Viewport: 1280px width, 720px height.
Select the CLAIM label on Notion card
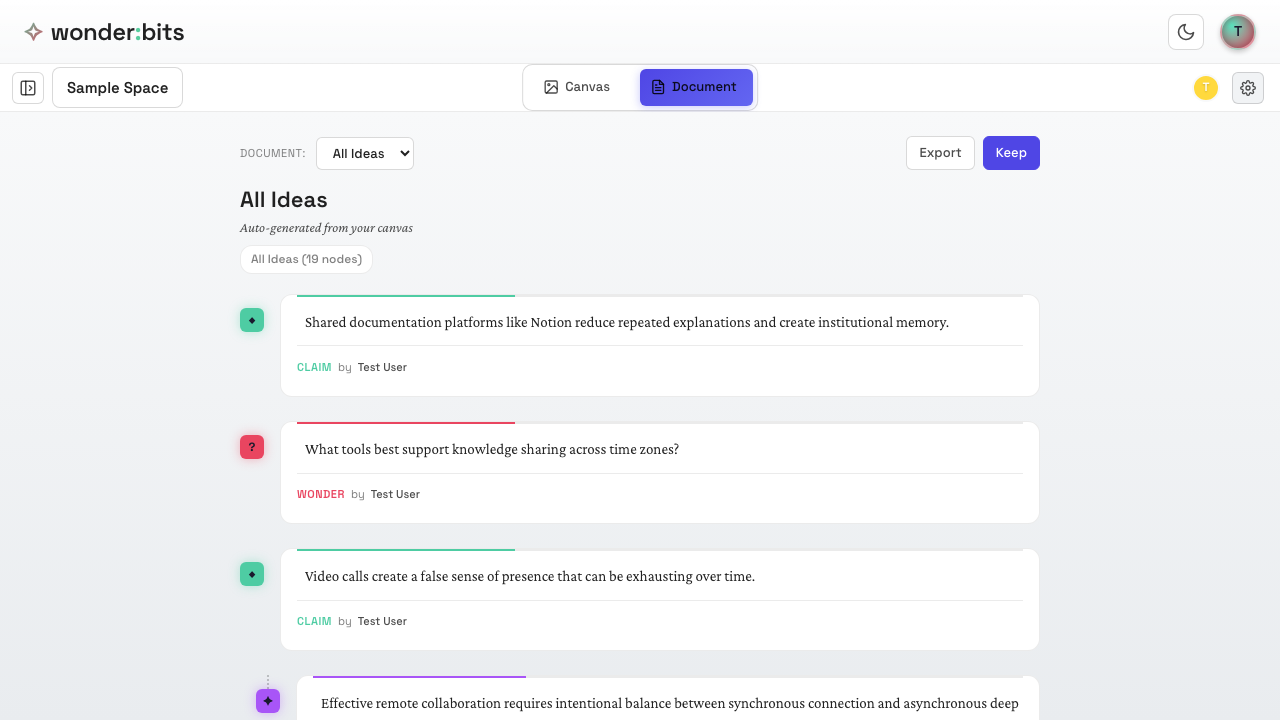314,367
